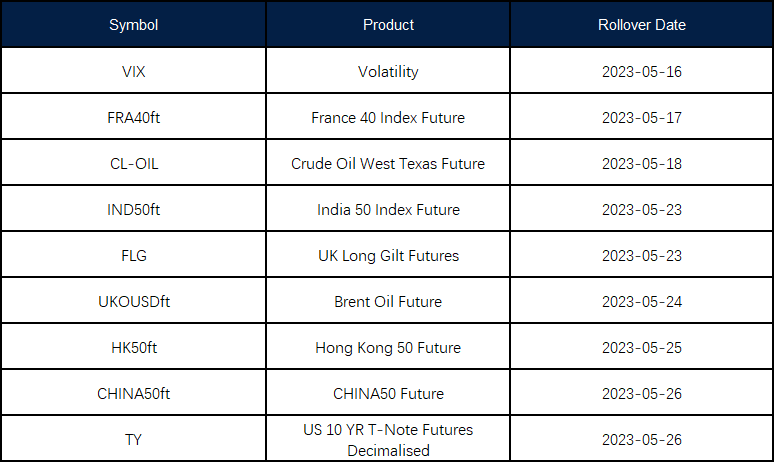Select the 2023-05-25 rollover date
774x462 pixels.
pyautogui.click(x=641, y=348)
